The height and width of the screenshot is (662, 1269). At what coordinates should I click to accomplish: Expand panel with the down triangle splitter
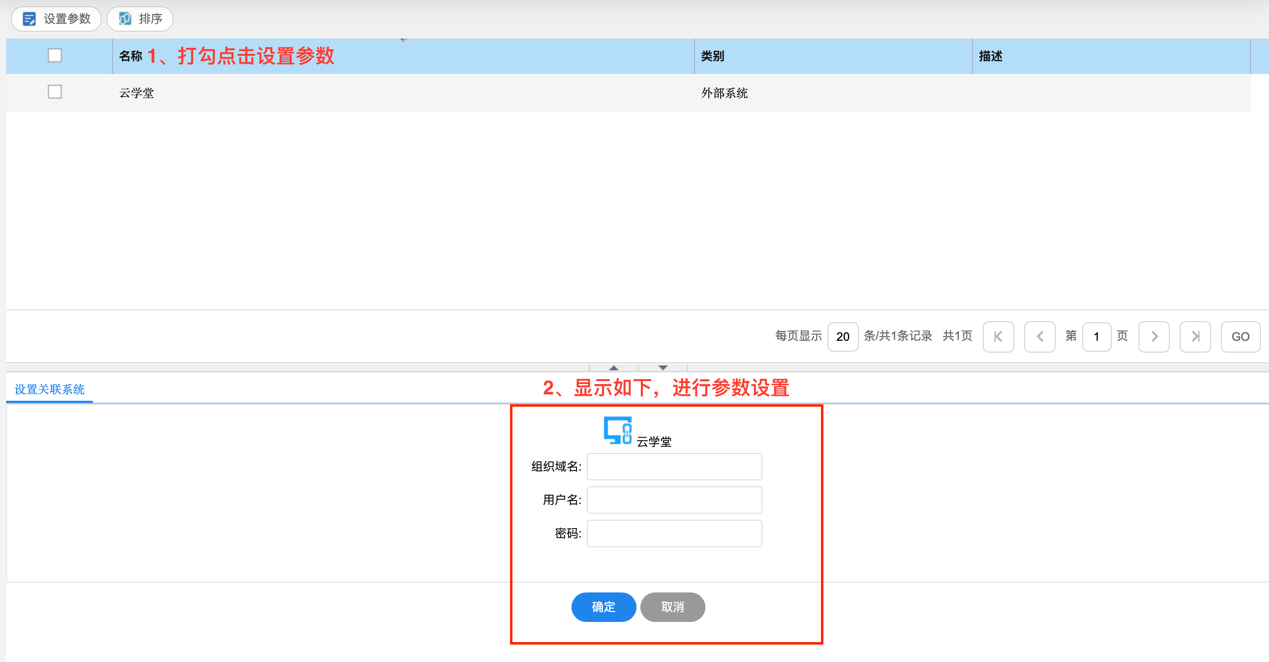(x=663, y=368)
